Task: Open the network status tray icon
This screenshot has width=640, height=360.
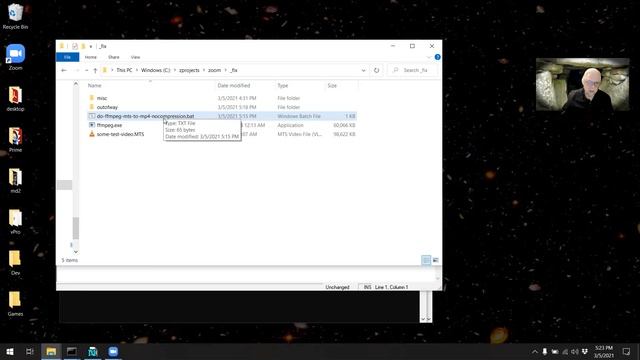Action: click(565, 351)
